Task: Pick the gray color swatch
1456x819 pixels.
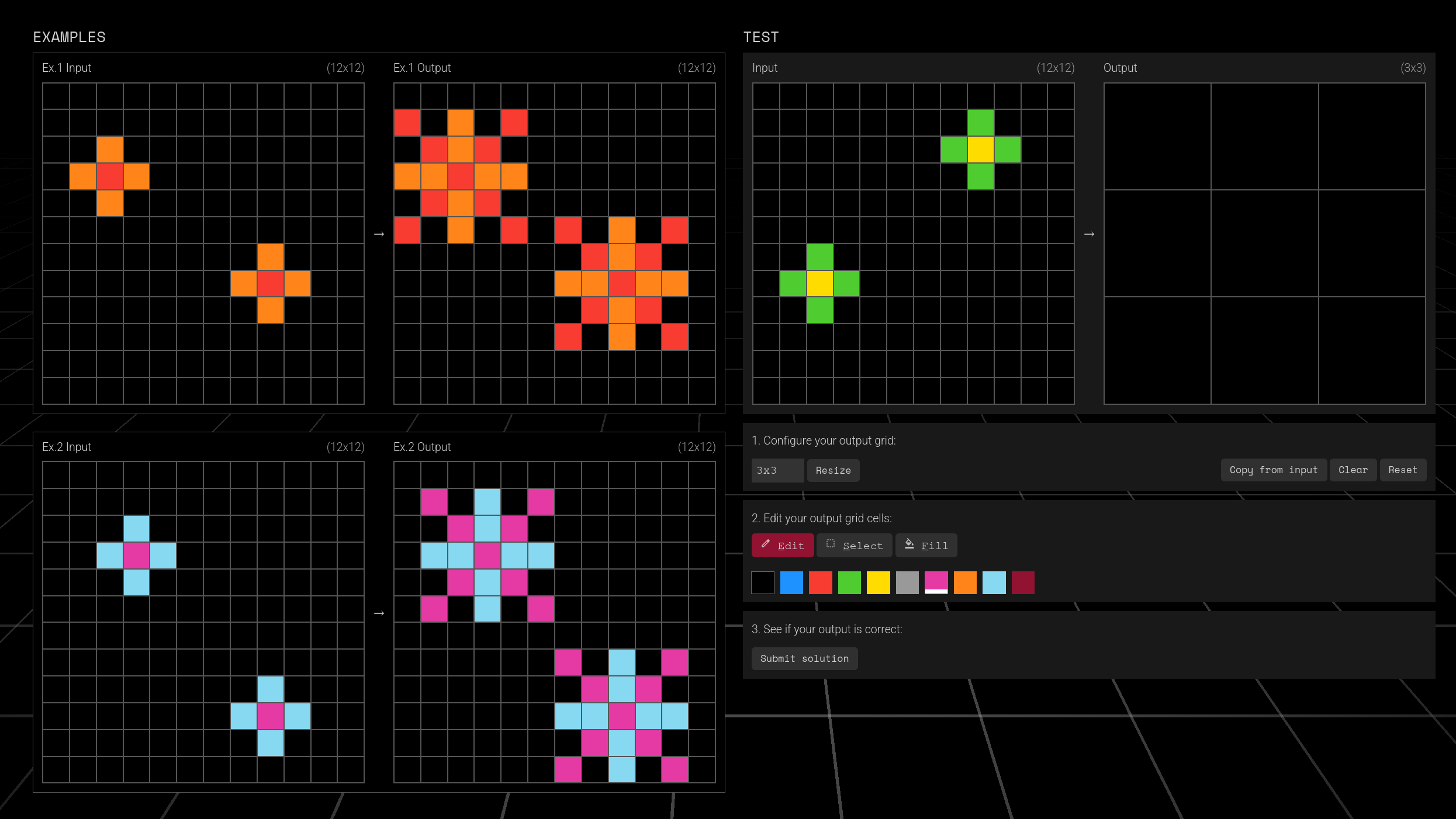Action: tap(907, 582)
